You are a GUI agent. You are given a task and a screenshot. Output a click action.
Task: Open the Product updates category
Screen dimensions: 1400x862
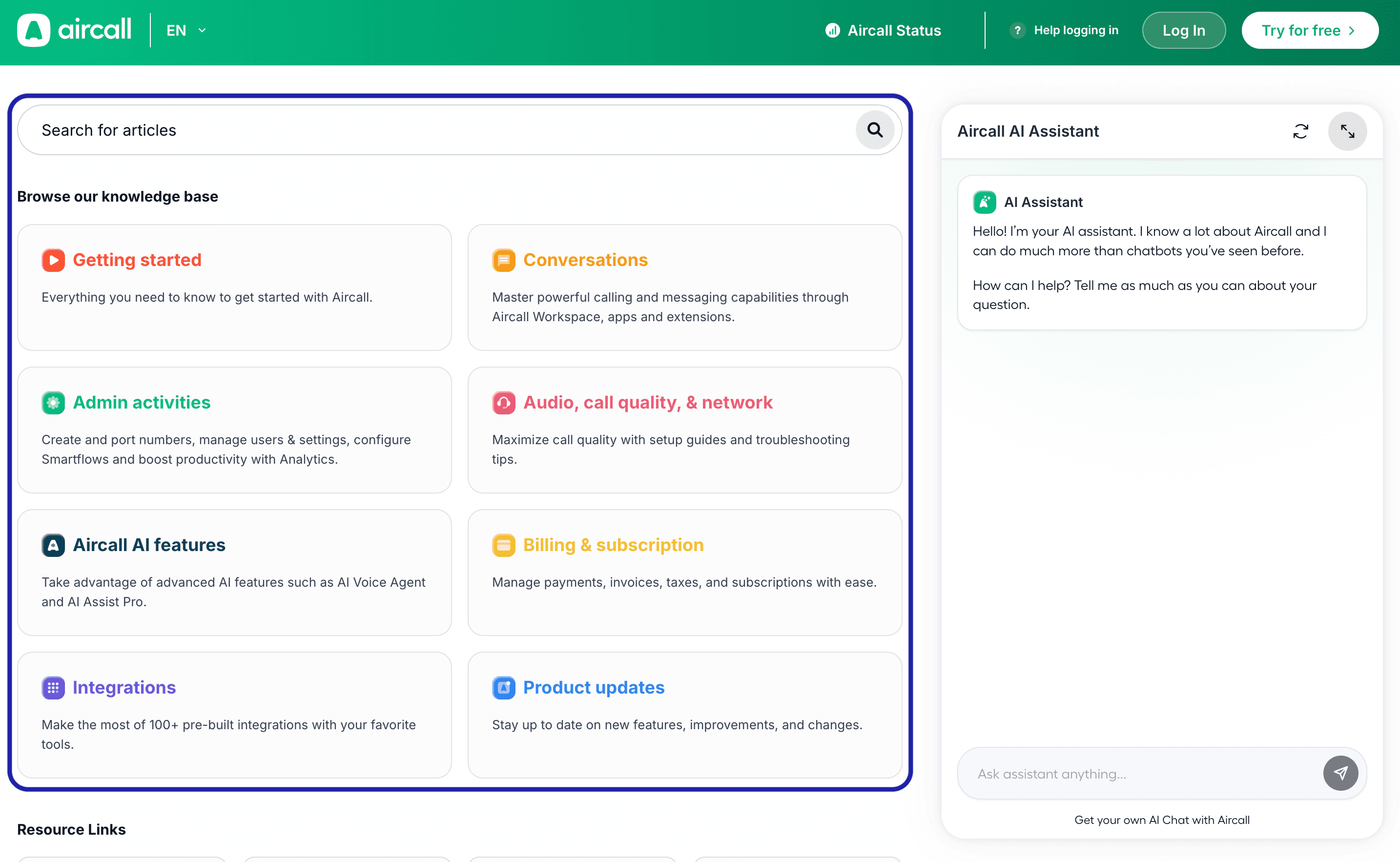click(594, 688)
